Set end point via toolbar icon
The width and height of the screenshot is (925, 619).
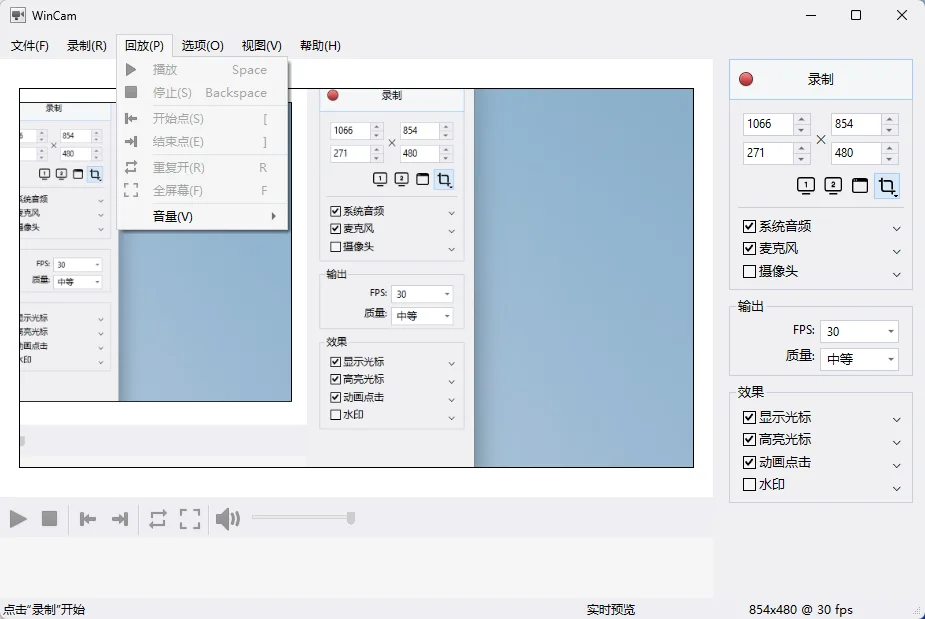point(120,519)
